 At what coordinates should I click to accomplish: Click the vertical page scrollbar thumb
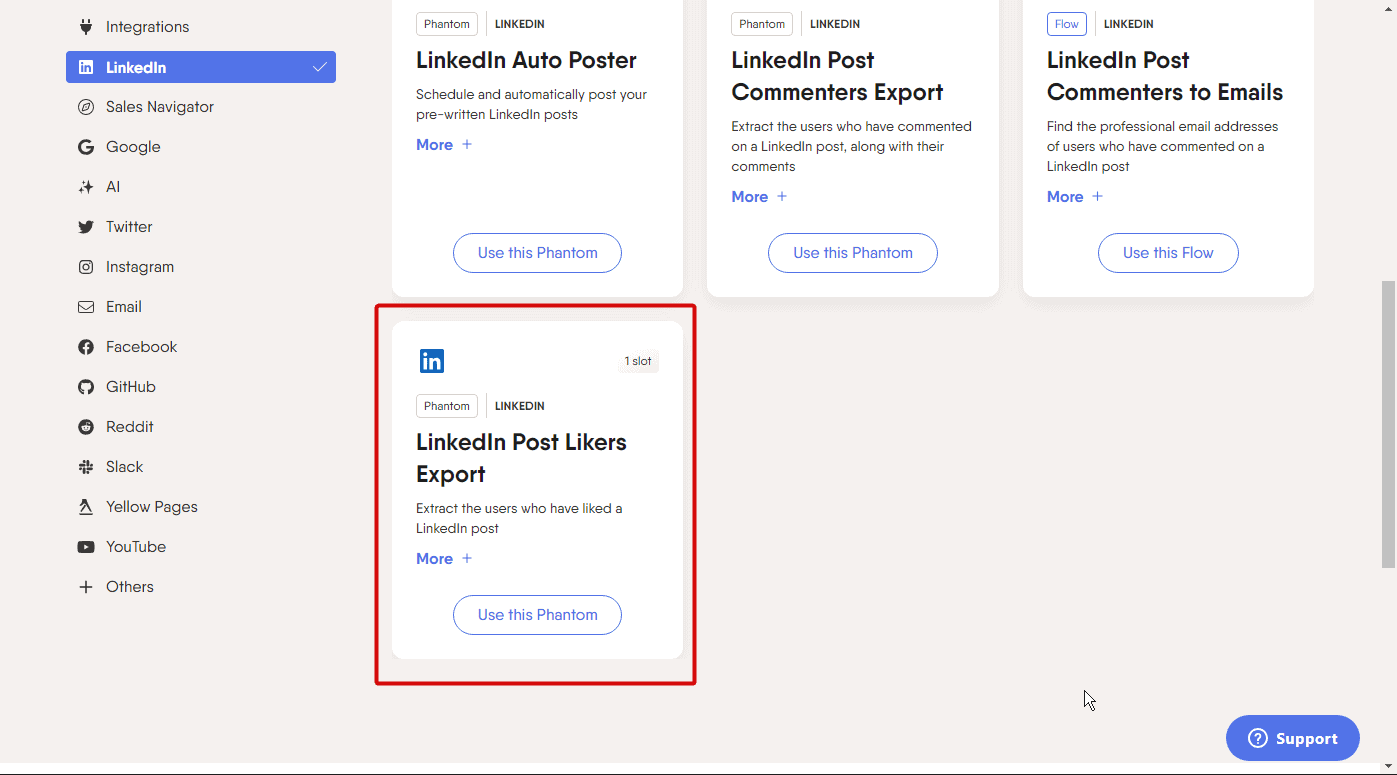1388,424
